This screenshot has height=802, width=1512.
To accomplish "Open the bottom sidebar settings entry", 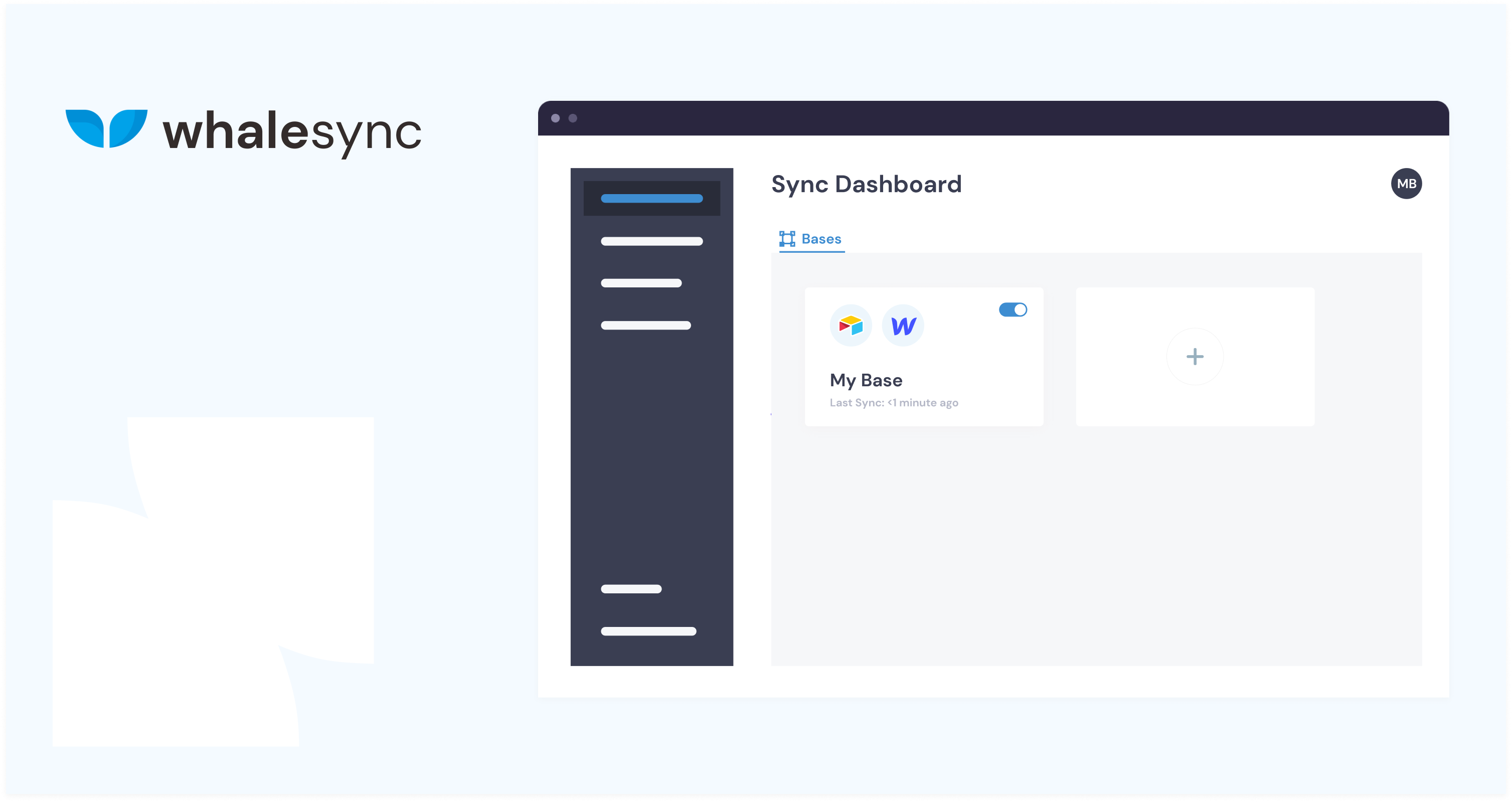I will click(x=631, y=589).
